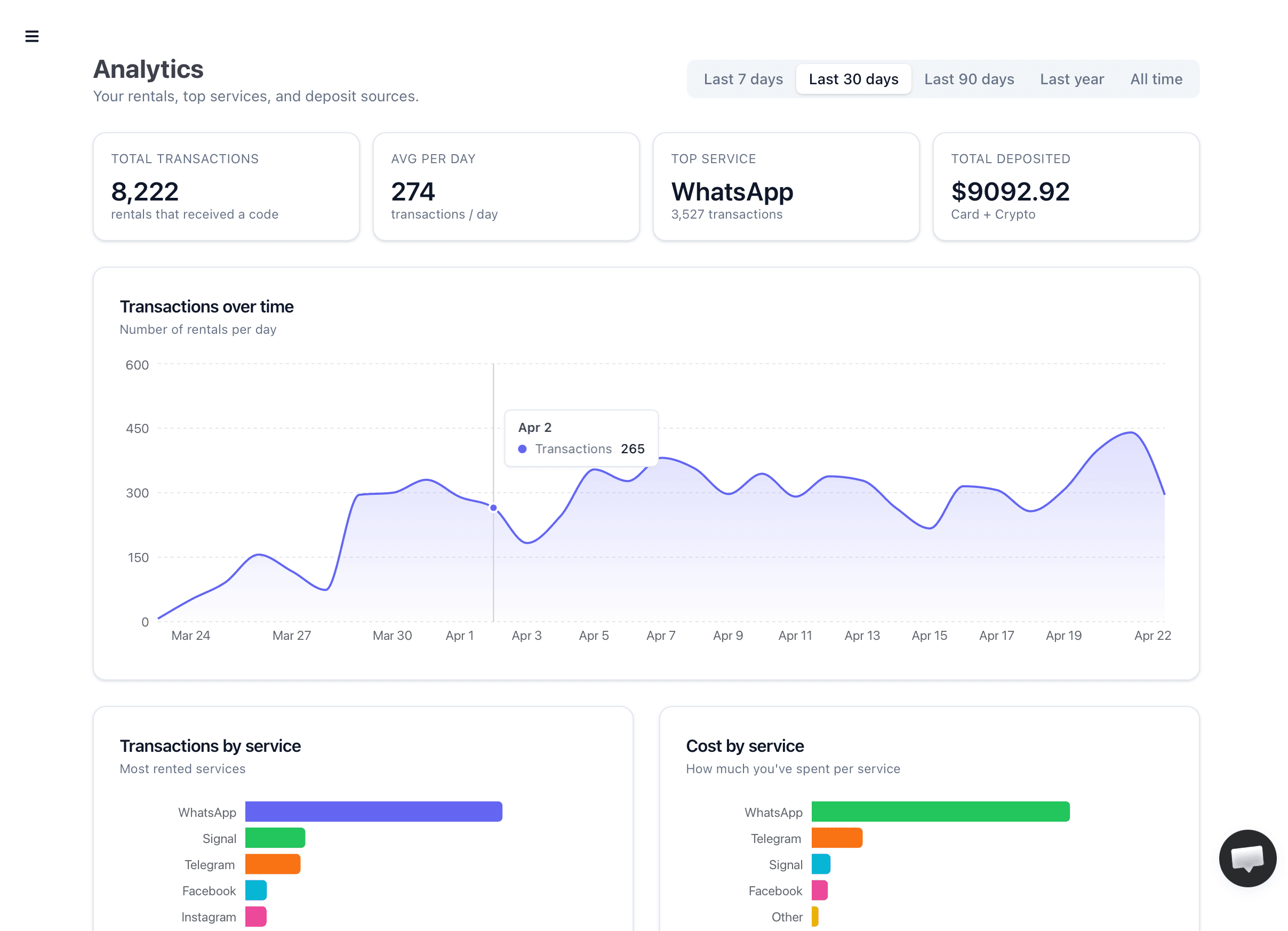Select the Last year filter

[x=1071, y=79]
